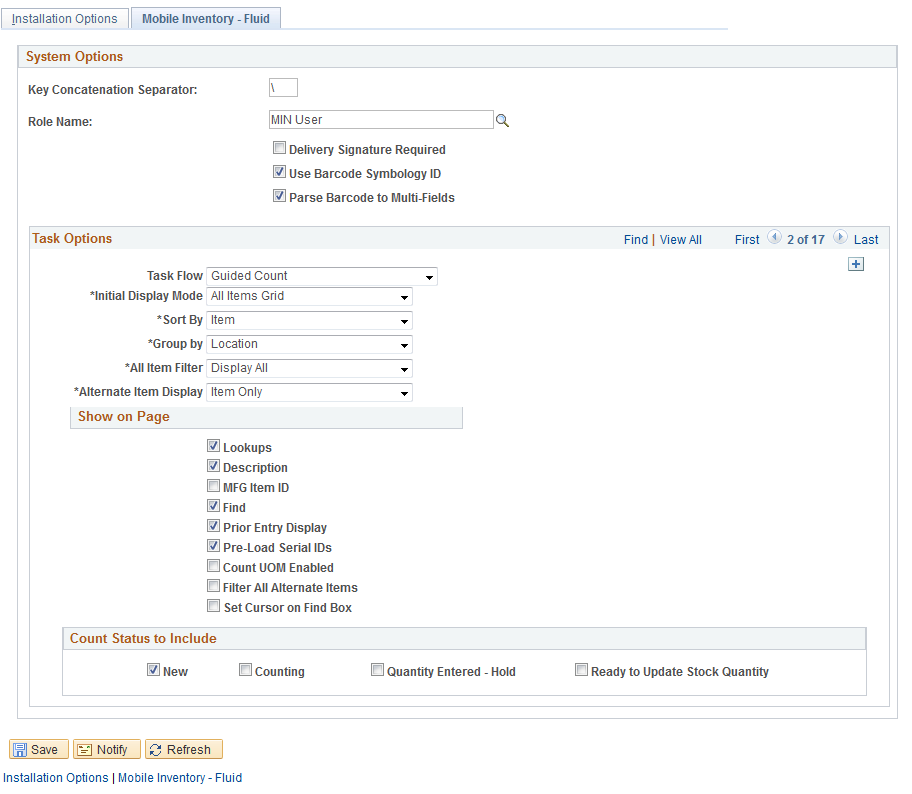Click the next row arrow in Task Options
The height and width of the screenshot is (794, 912).
(839, 238)
